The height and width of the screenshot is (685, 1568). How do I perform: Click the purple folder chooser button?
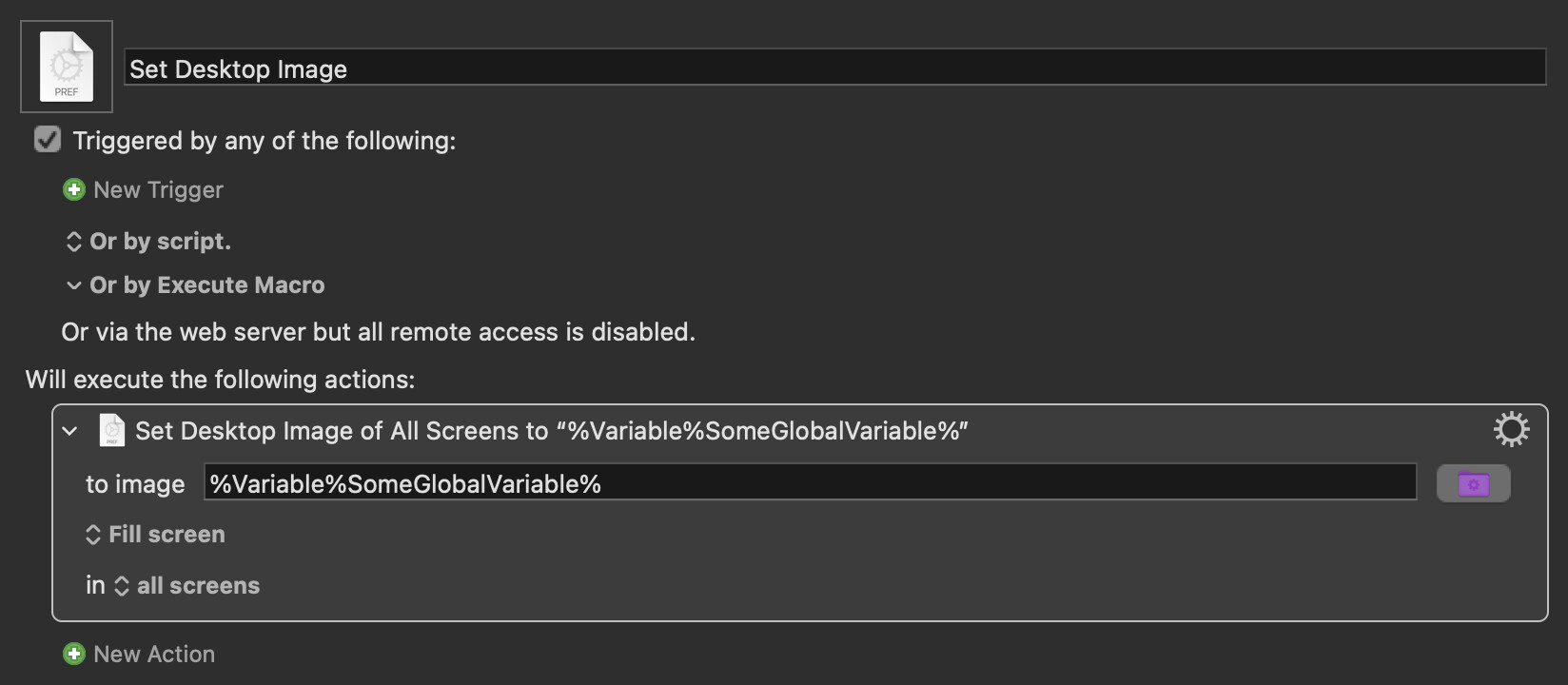[x=1473, y=483]
